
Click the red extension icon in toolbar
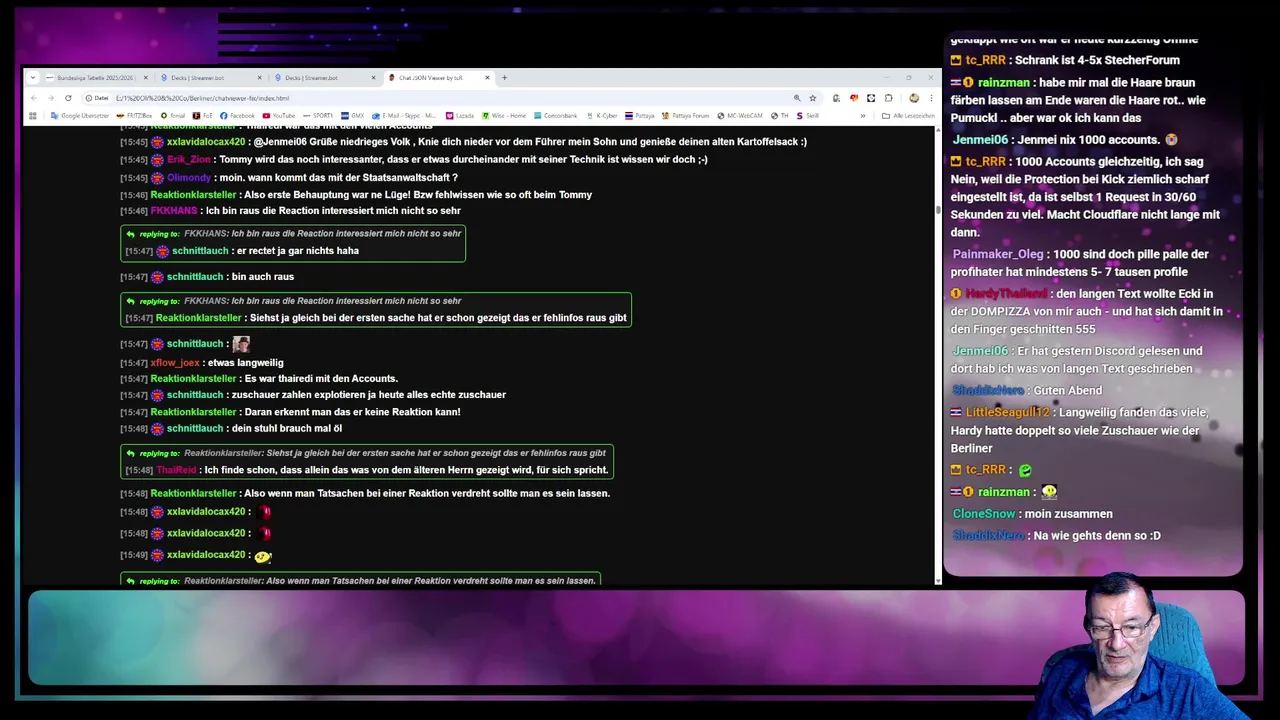[x=854, y=98]
